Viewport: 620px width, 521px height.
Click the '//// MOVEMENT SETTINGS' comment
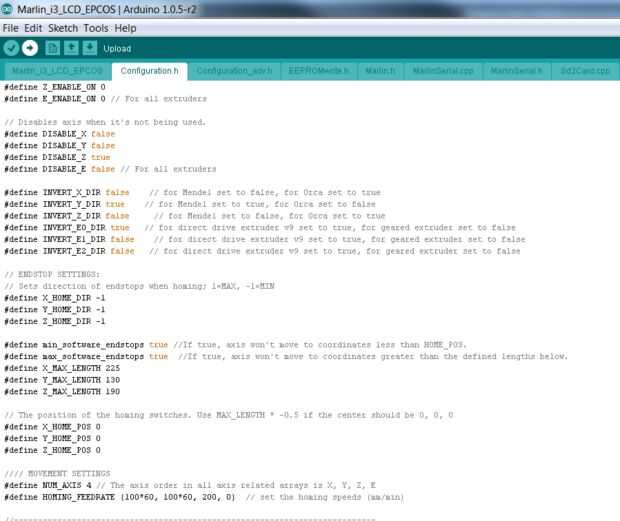tap(57, 474)
